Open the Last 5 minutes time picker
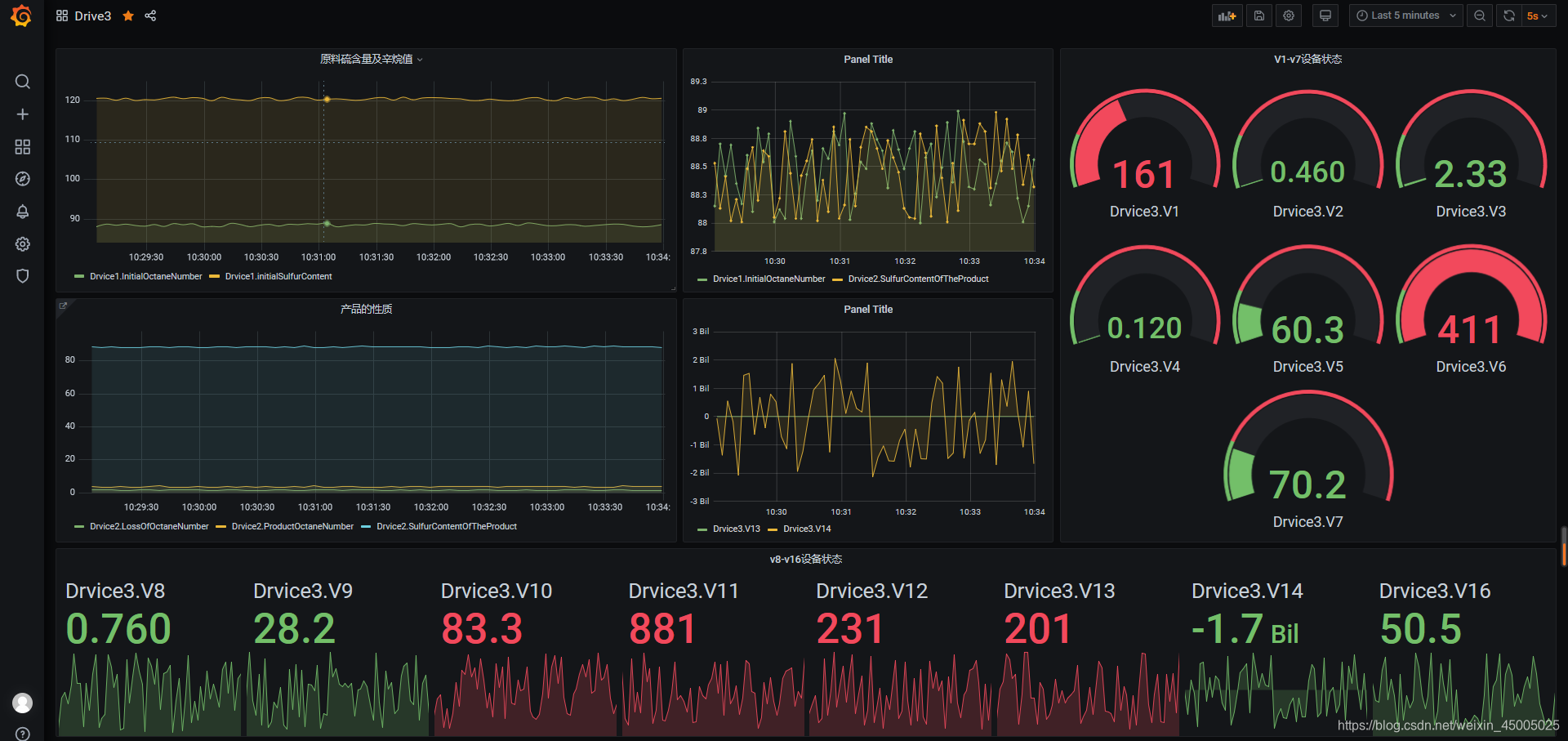1568x741 pixels. pos(1406,16)
